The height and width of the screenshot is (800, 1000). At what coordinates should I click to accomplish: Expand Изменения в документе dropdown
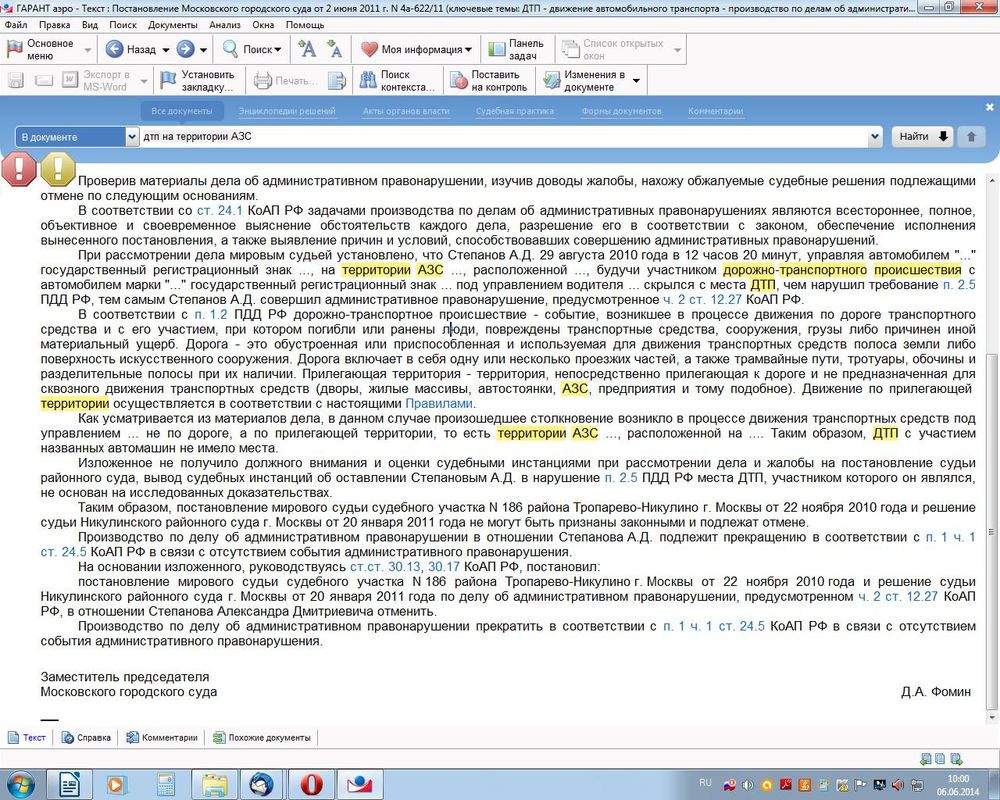tap(635, 81)
